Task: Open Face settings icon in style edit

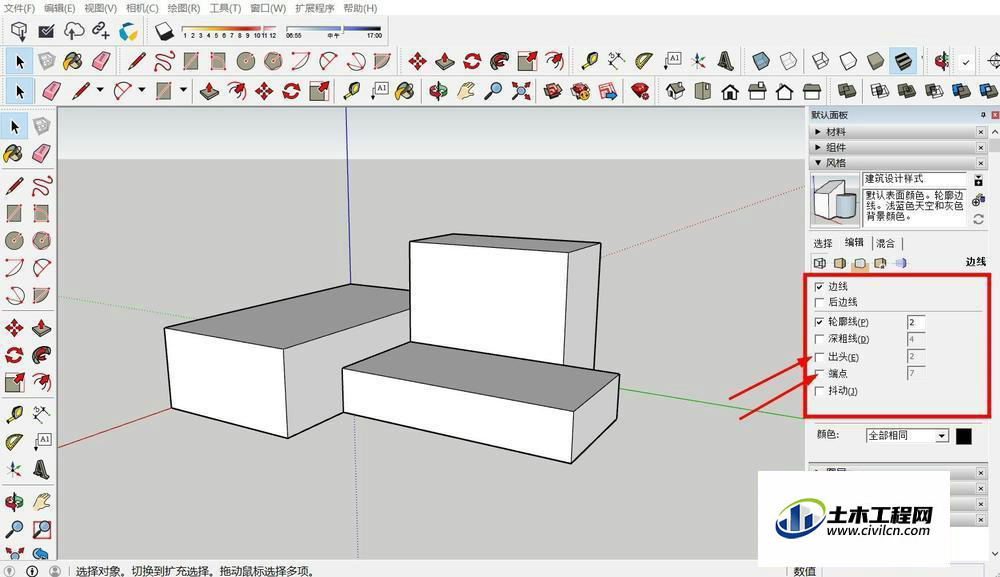Action: [840, 263]
